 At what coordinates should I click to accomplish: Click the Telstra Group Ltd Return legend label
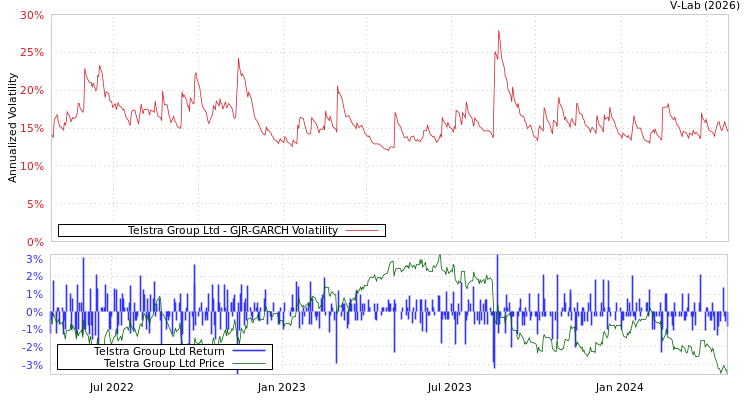pos(159,351)
